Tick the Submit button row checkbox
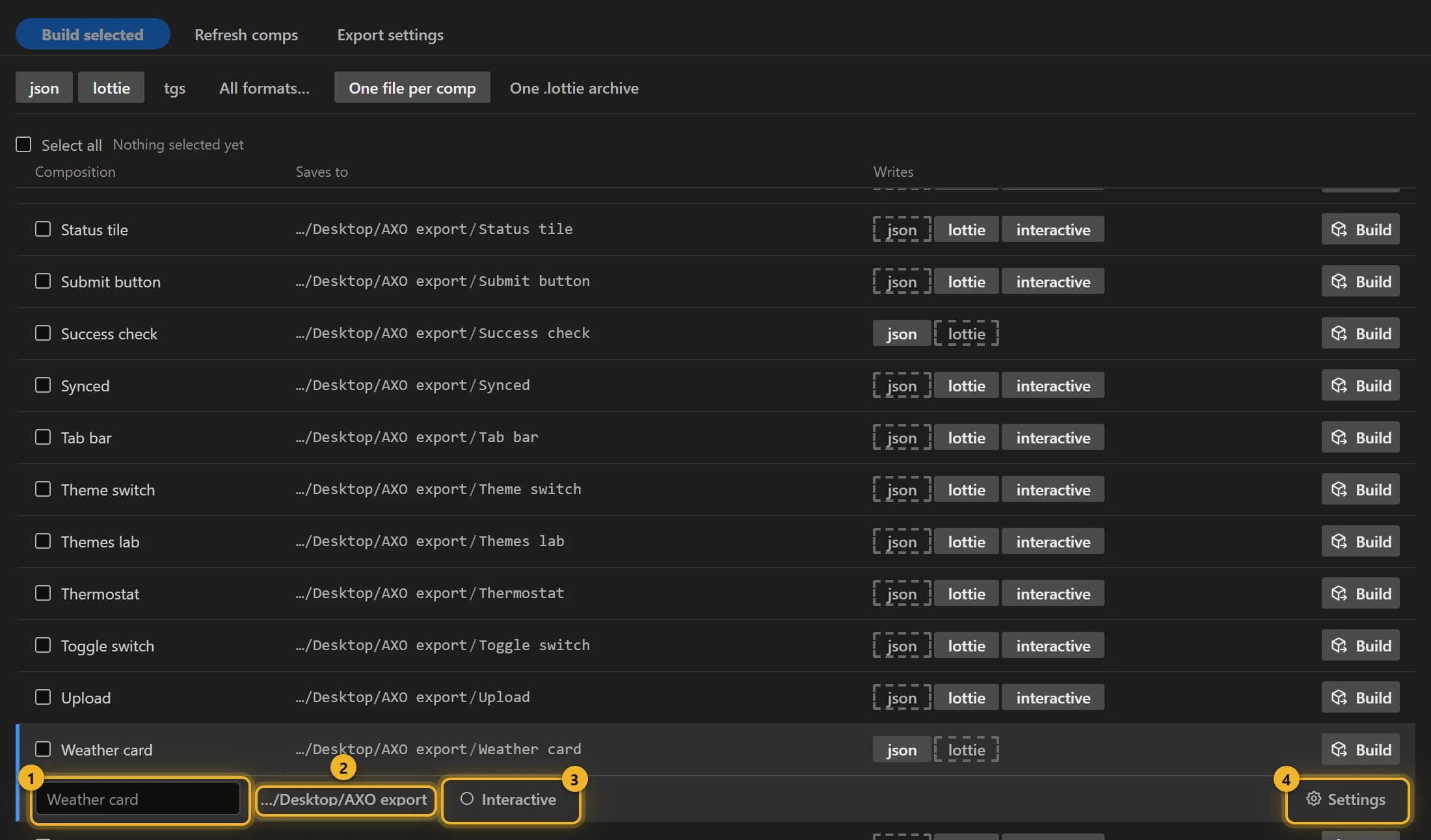 click(x=43, y=281)
